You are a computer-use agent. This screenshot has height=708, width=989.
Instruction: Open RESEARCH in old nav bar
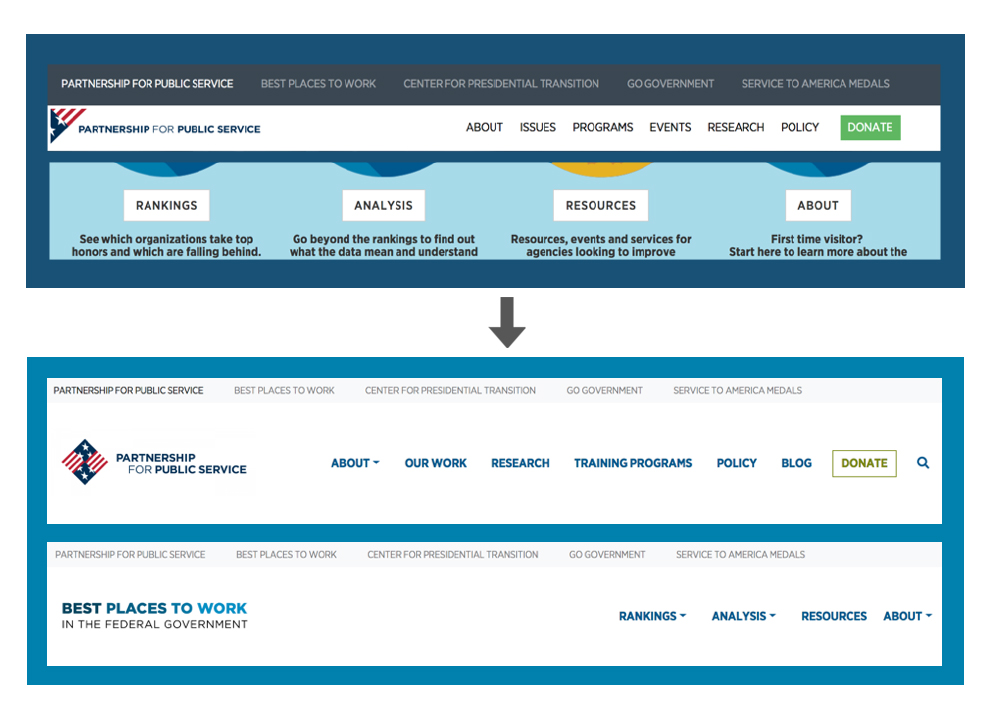click(735, 127)
